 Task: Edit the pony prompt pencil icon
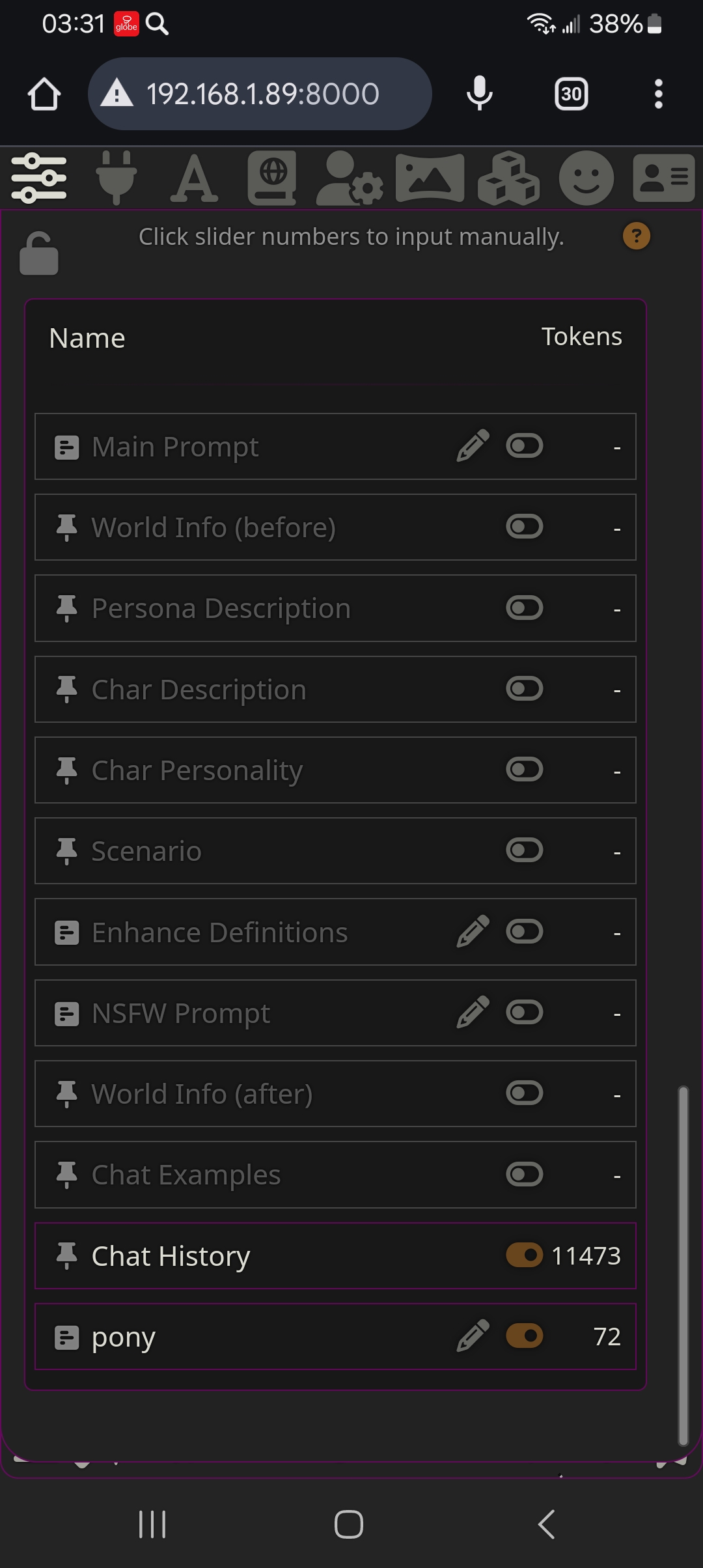pos(473,1336)
